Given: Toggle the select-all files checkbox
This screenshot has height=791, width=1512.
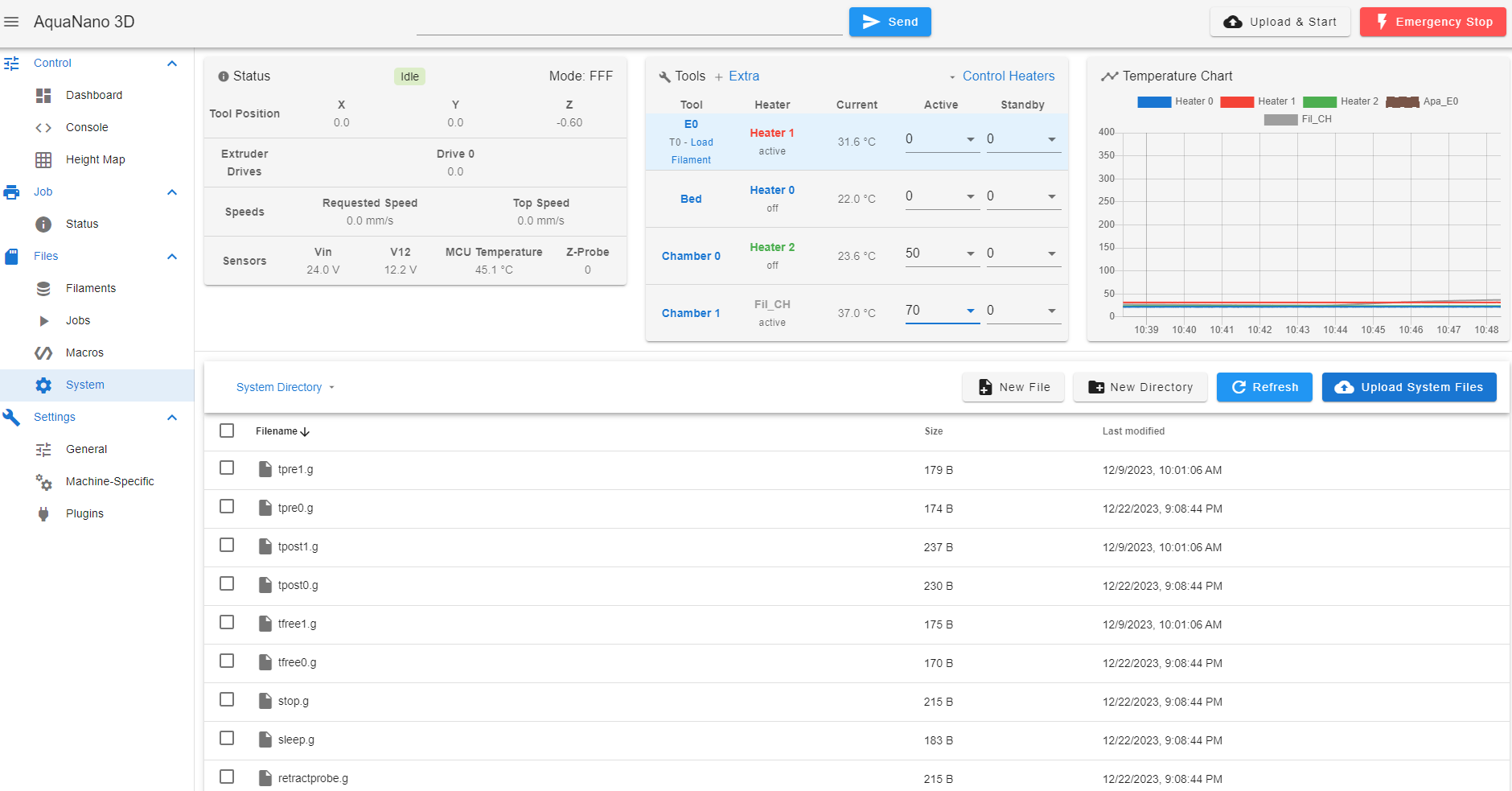Looking at the screenshot, I should click(x=227, y=431).
